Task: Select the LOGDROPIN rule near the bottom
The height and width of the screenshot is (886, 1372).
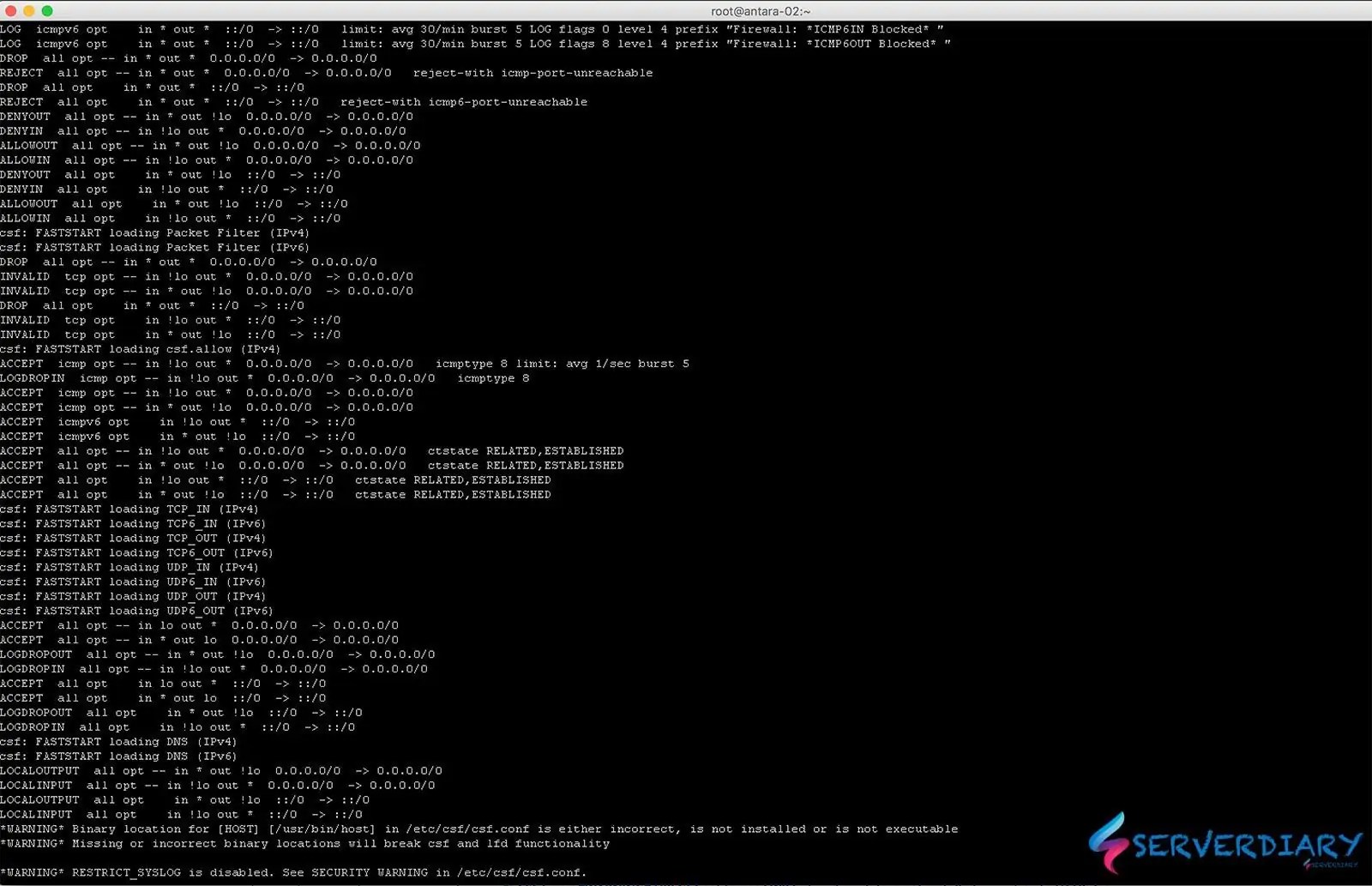Action: tap(171, 726)
